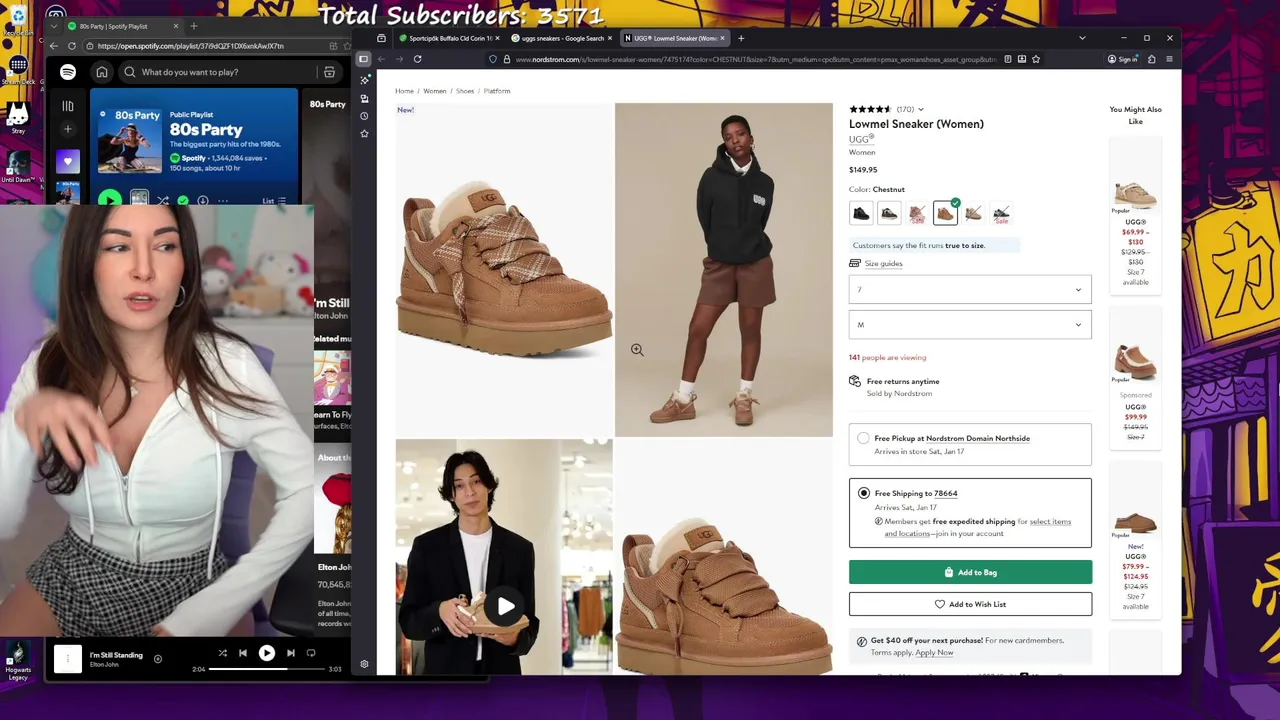Image resolution: width=1280 pixels, height=720 pixels.
Task: Reload the Spotify browser page
Action: click(71, 46)
